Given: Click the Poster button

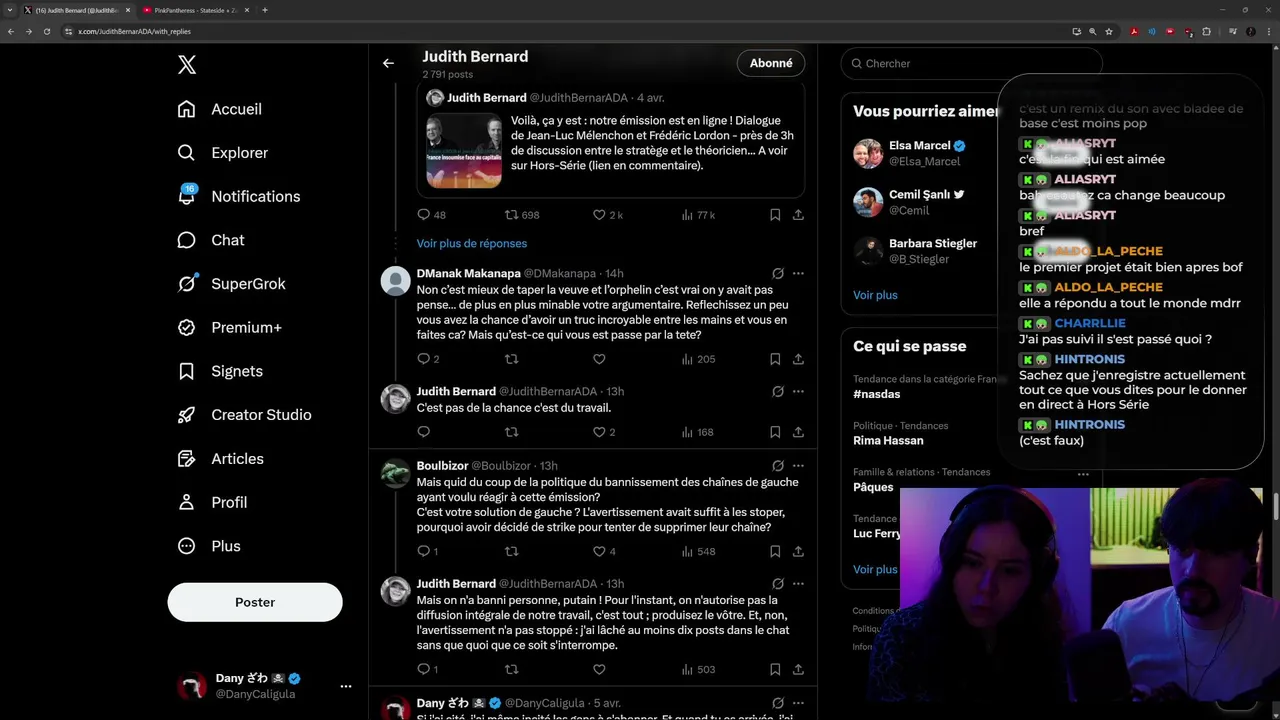Looking at the screenshot, I should pyautogui.click(x=255, y=602).
